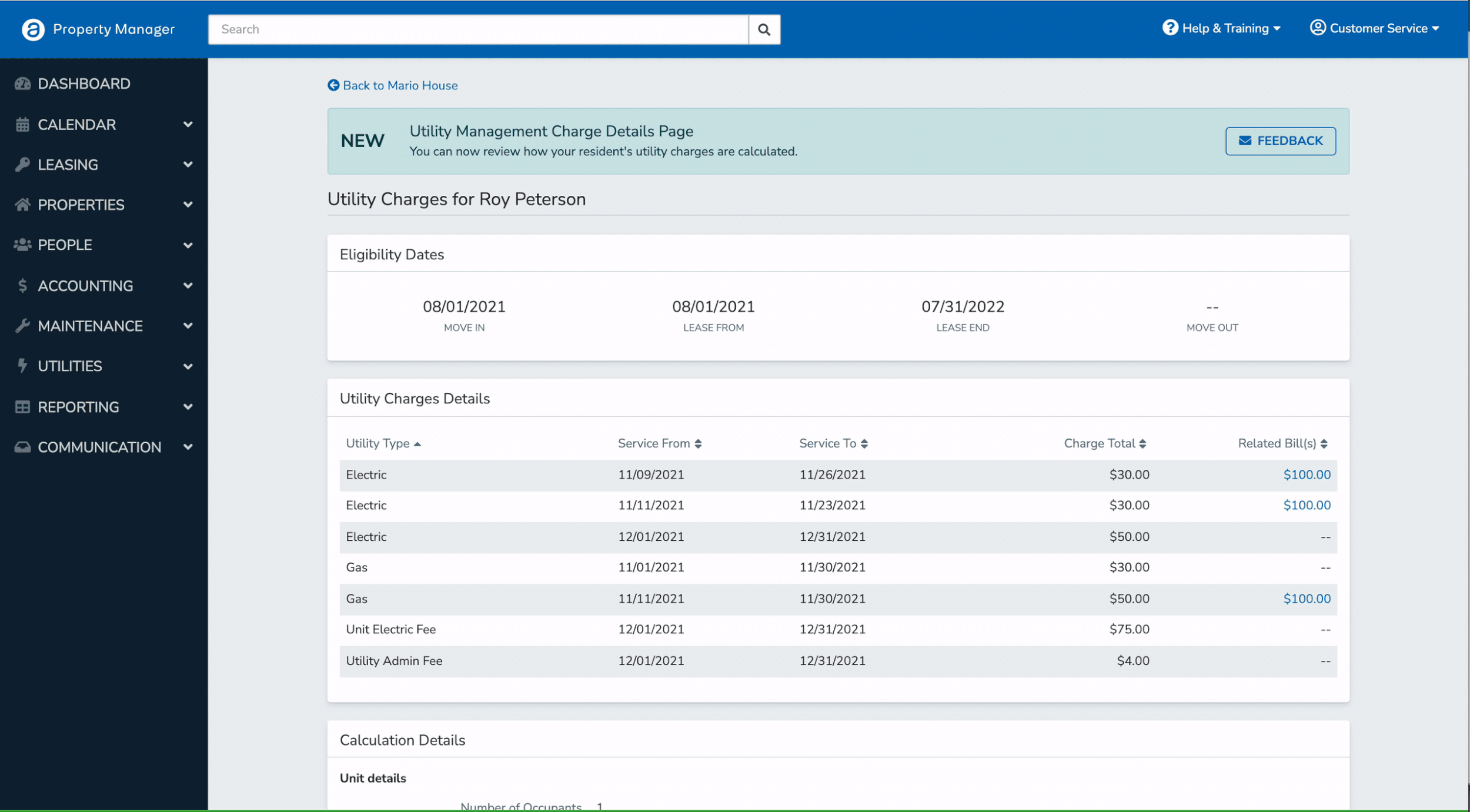Open the Customer Service dropdown arrow
The height and width of the screenshot is (812, 1470).
[x=1435, y=28]
